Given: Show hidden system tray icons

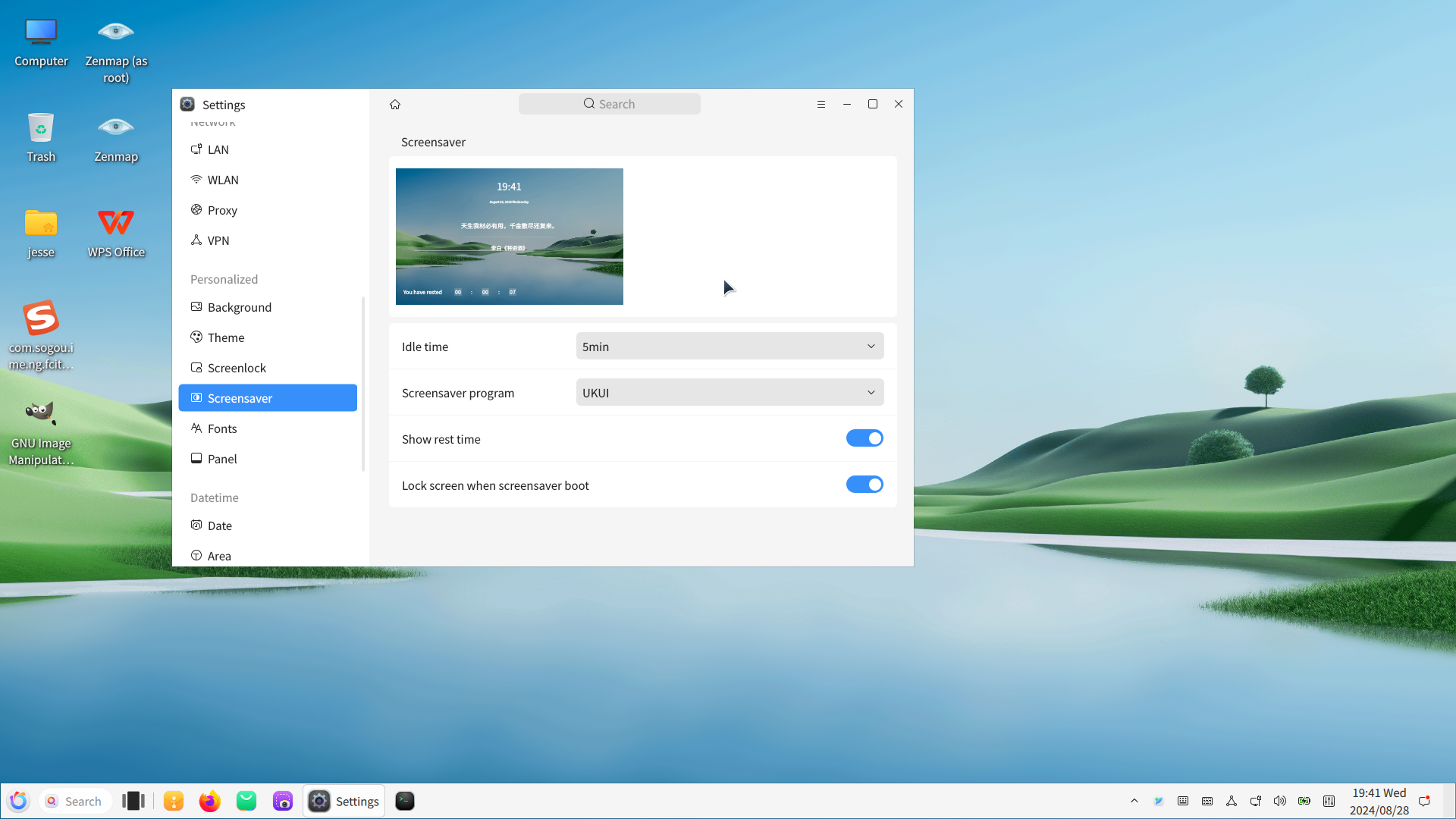Looking at the screenshot, I should [1134, 802].
